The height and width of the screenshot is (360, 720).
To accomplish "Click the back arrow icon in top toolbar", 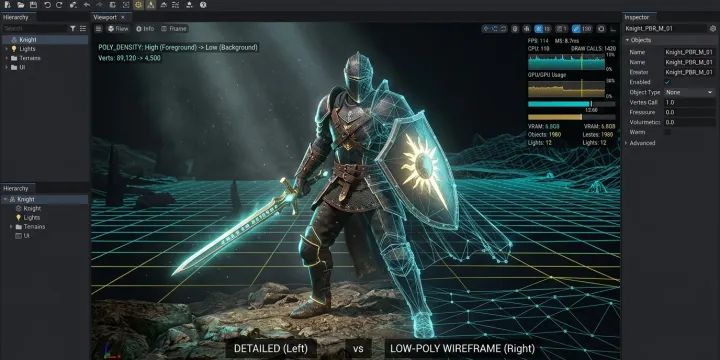I will pos(87,5).
